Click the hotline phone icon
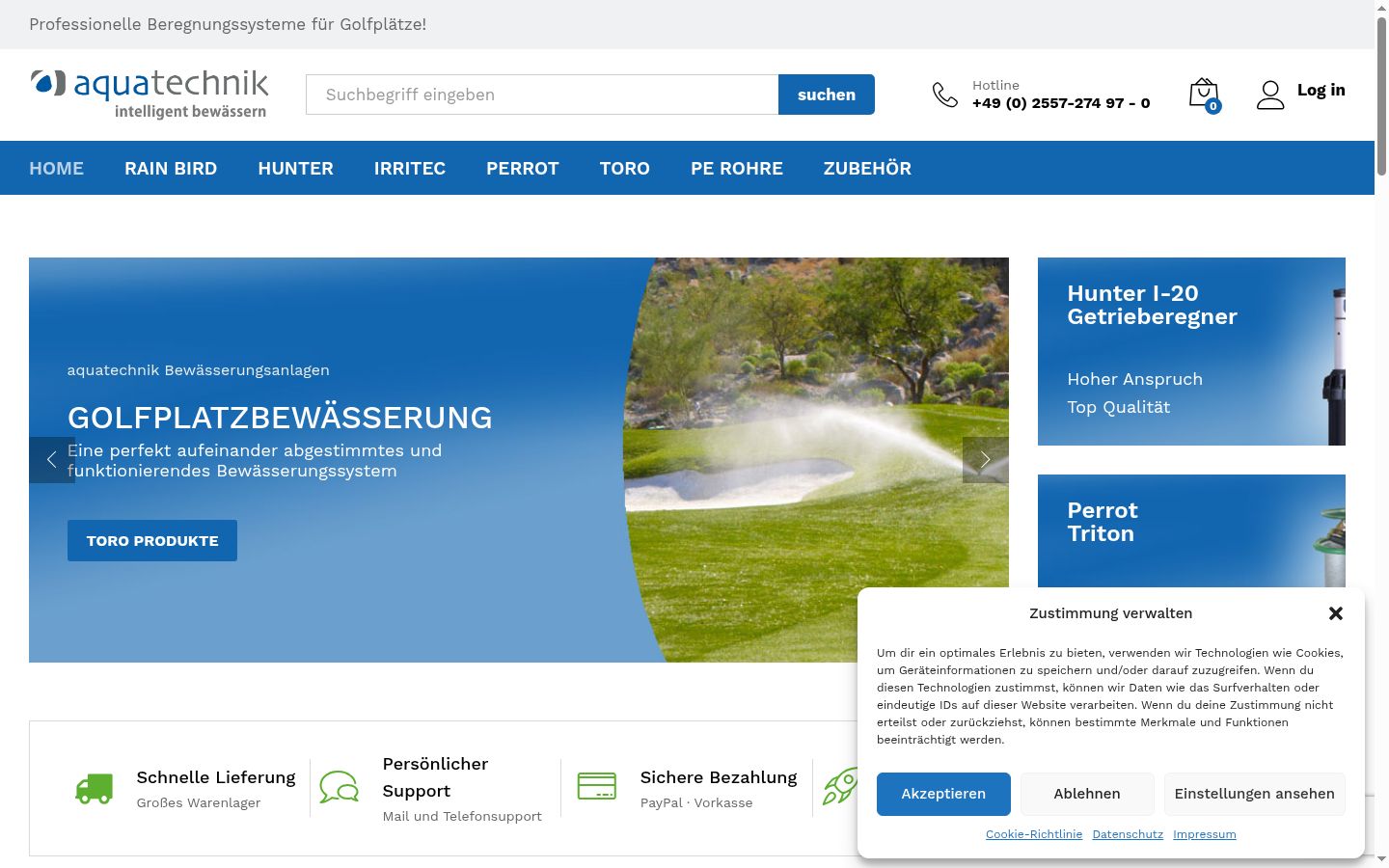 [x=945, y=95]
